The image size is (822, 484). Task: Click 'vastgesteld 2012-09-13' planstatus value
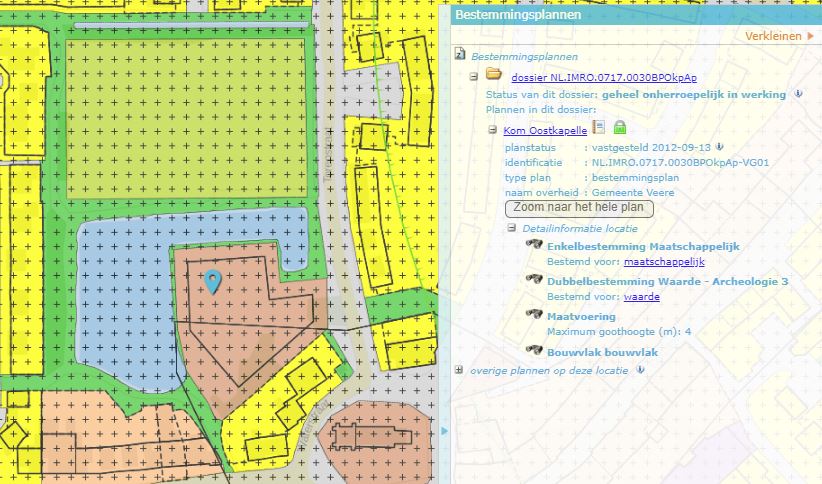tap(651, 147)
